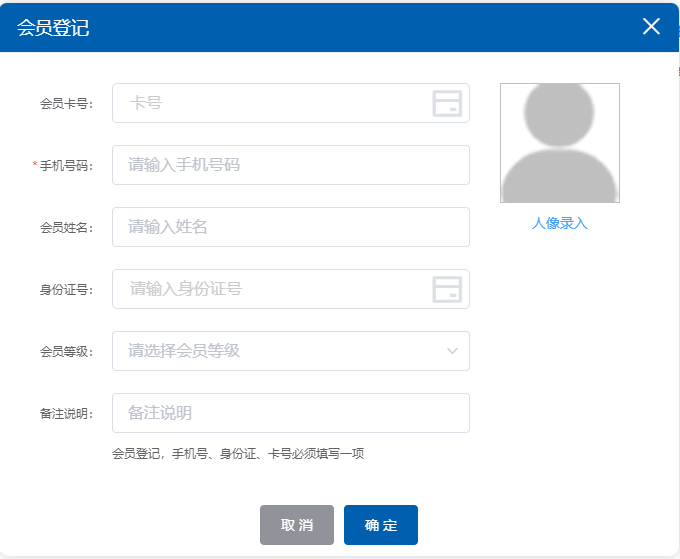Click the 会员登记 dialog title text
Viewport: 680px width, 559px height.
tap(53, 28)
